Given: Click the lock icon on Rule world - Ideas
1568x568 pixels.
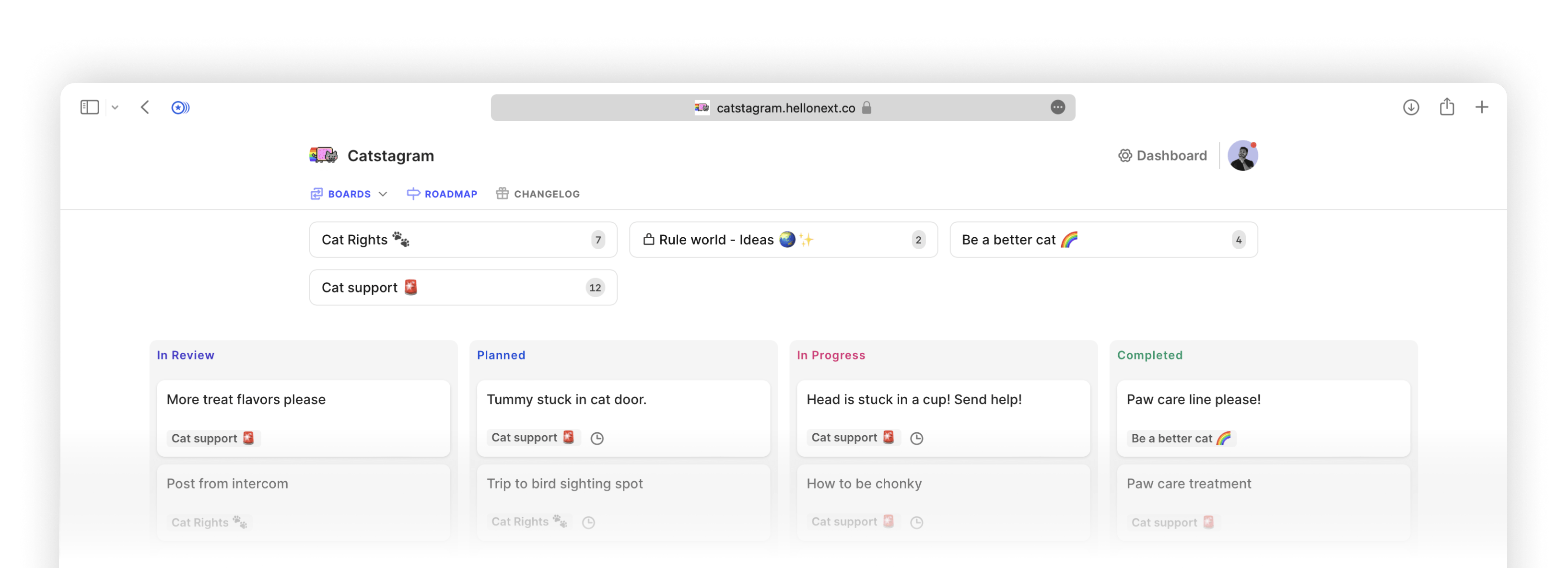Looking at the screenshot, I should [649, 239].
